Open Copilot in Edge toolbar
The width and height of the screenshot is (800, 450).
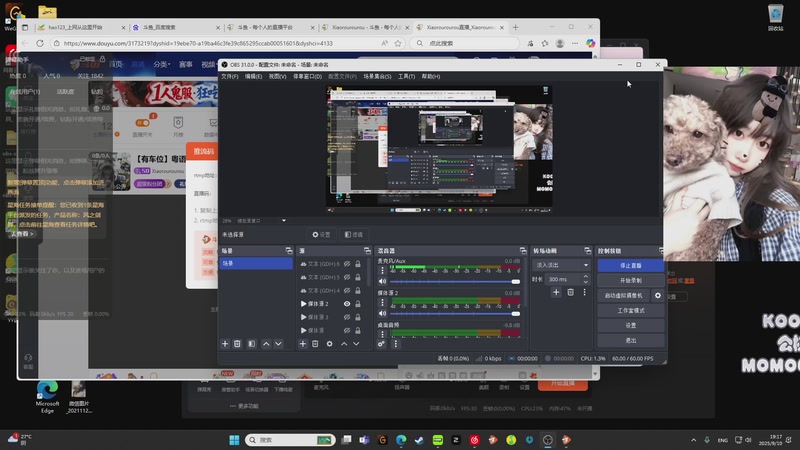pos(590,43)
